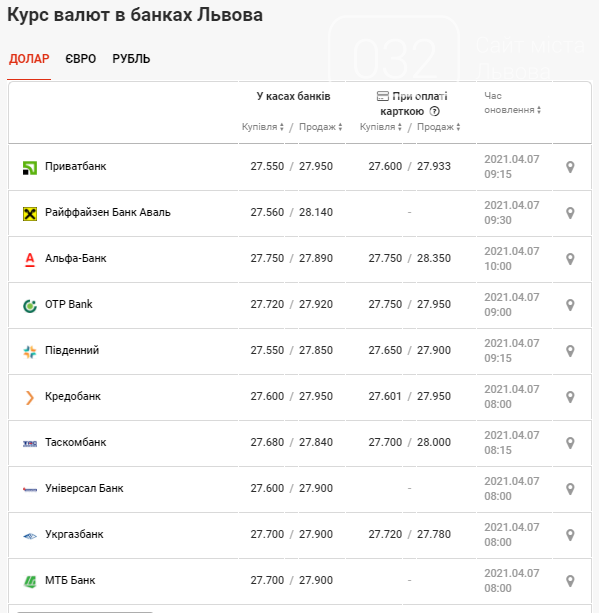Click the У касах банків column header
Viewport: 599px width, 613px height.
pos(293,96)
